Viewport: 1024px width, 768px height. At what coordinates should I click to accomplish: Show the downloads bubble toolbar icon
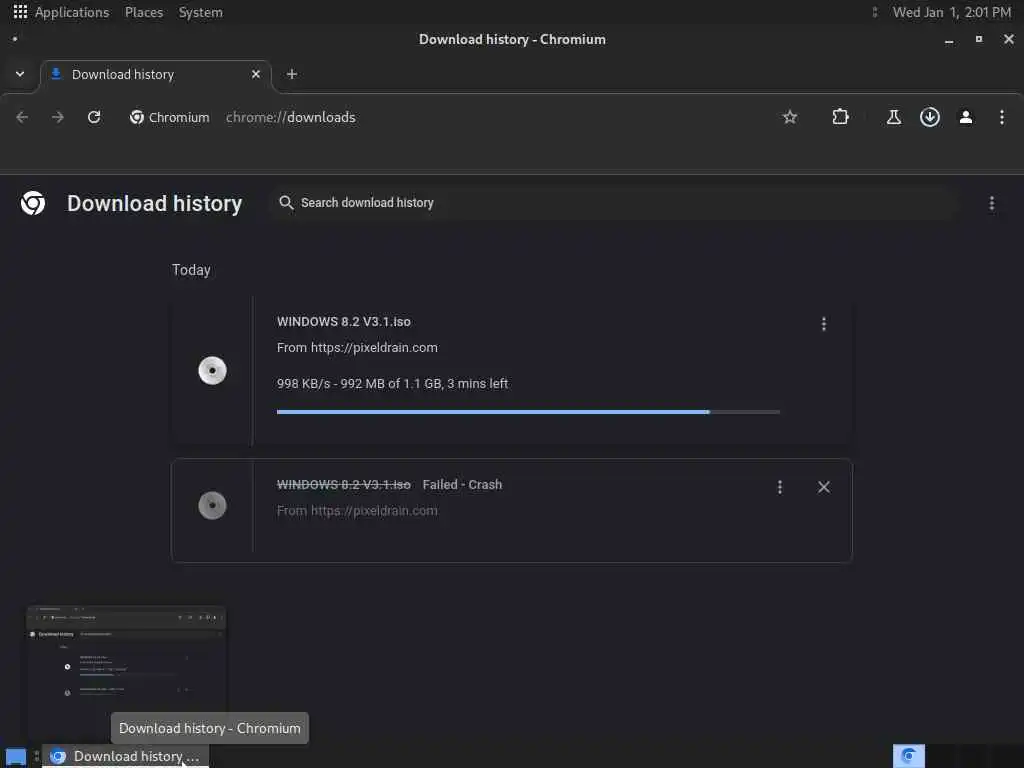(930, 117)
